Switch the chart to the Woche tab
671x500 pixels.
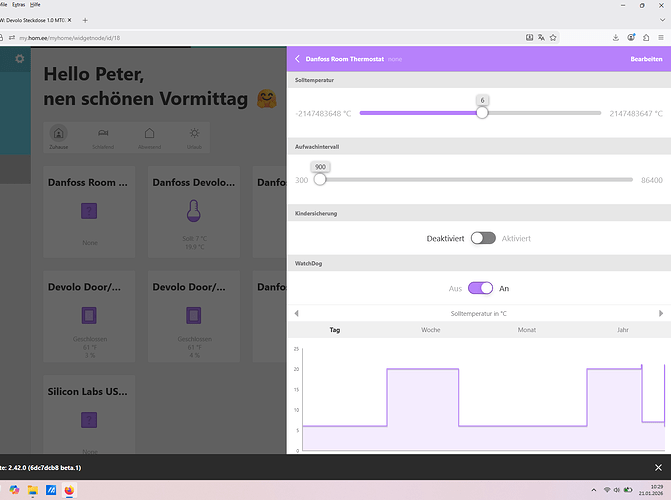[x=430, y=329]
